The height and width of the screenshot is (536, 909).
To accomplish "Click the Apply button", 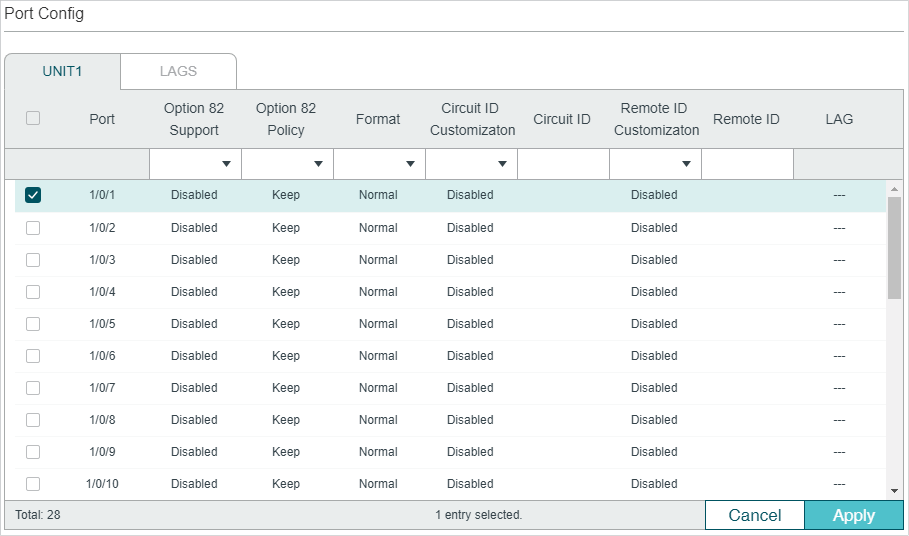I will [x=853, y=515].
